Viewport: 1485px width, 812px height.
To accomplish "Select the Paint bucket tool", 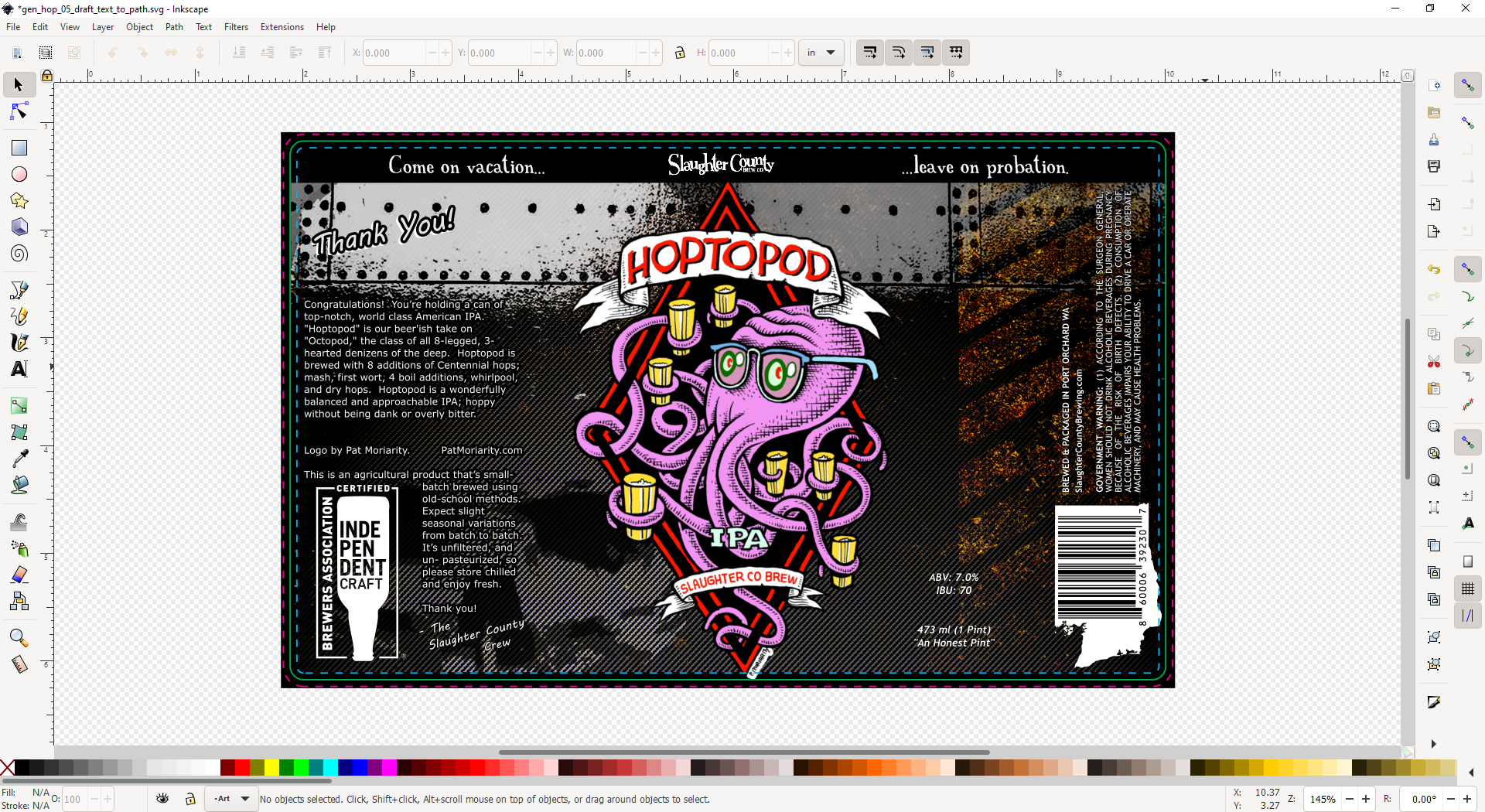I will 19,485.
